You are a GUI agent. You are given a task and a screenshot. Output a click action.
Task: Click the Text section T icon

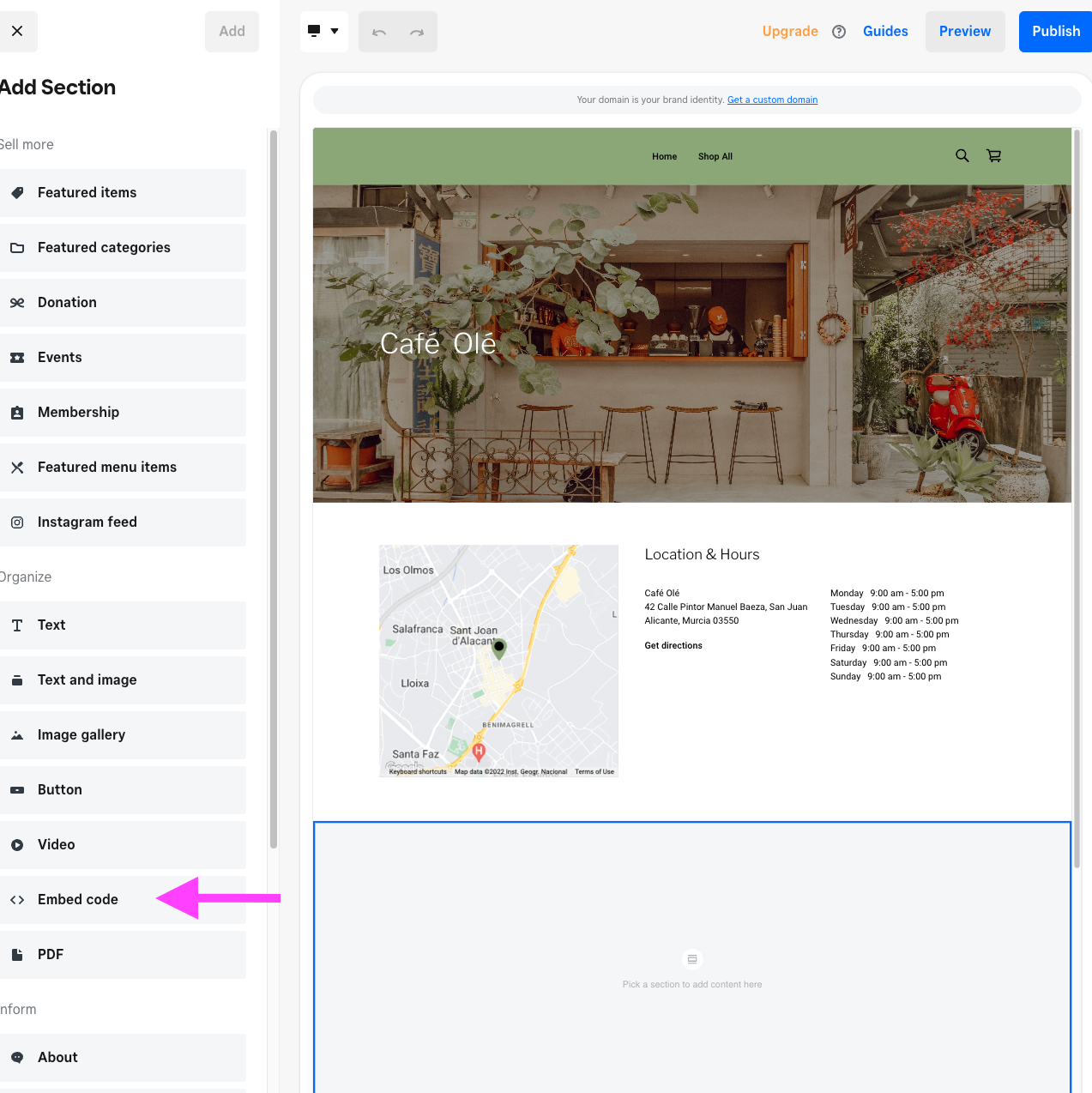(17, 625)
